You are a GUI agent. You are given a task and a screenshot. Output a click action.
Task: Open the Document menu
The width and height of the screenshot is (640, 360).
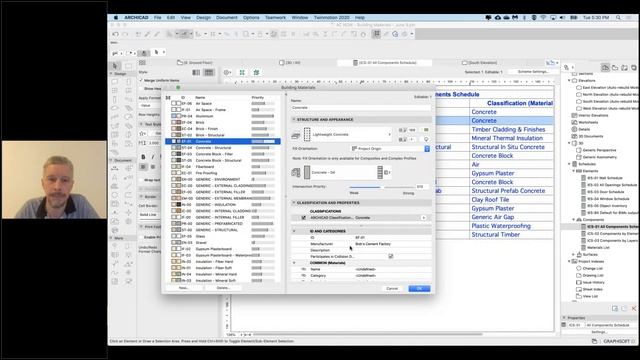coord(227,18)
